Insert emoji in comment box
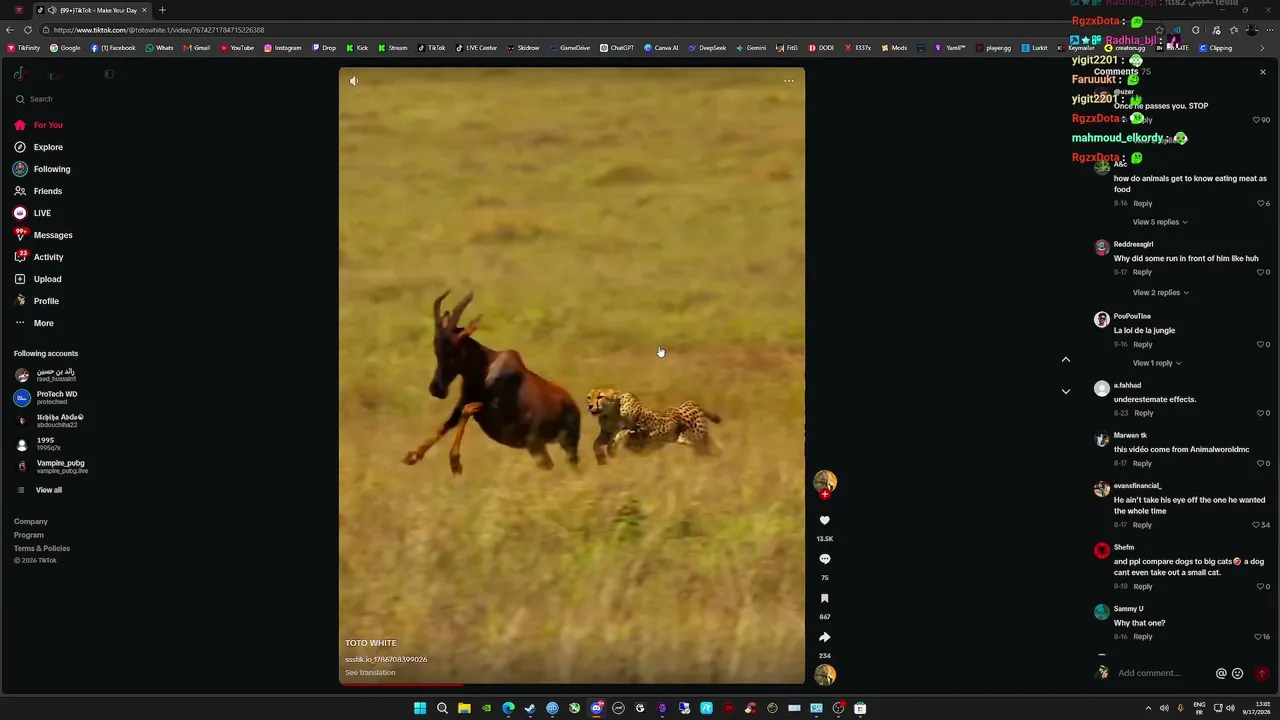 1237,674
